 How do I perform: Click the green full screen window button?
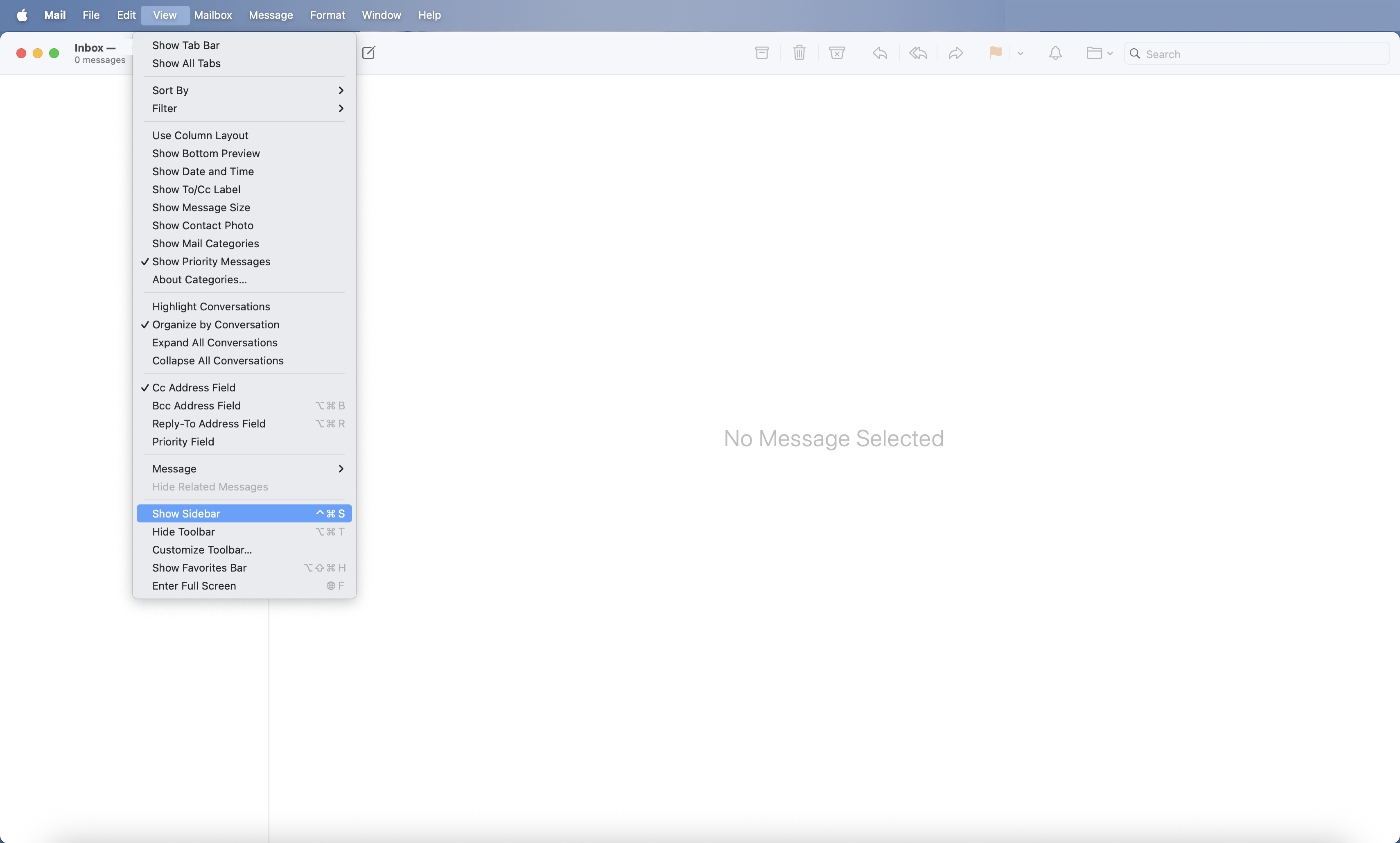click(x=54, y=53)
